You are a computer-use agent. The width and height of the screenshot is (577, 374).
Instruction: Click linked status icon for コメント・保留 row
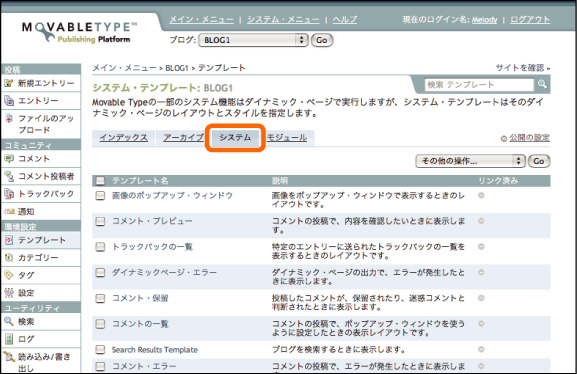coord(481,298)
